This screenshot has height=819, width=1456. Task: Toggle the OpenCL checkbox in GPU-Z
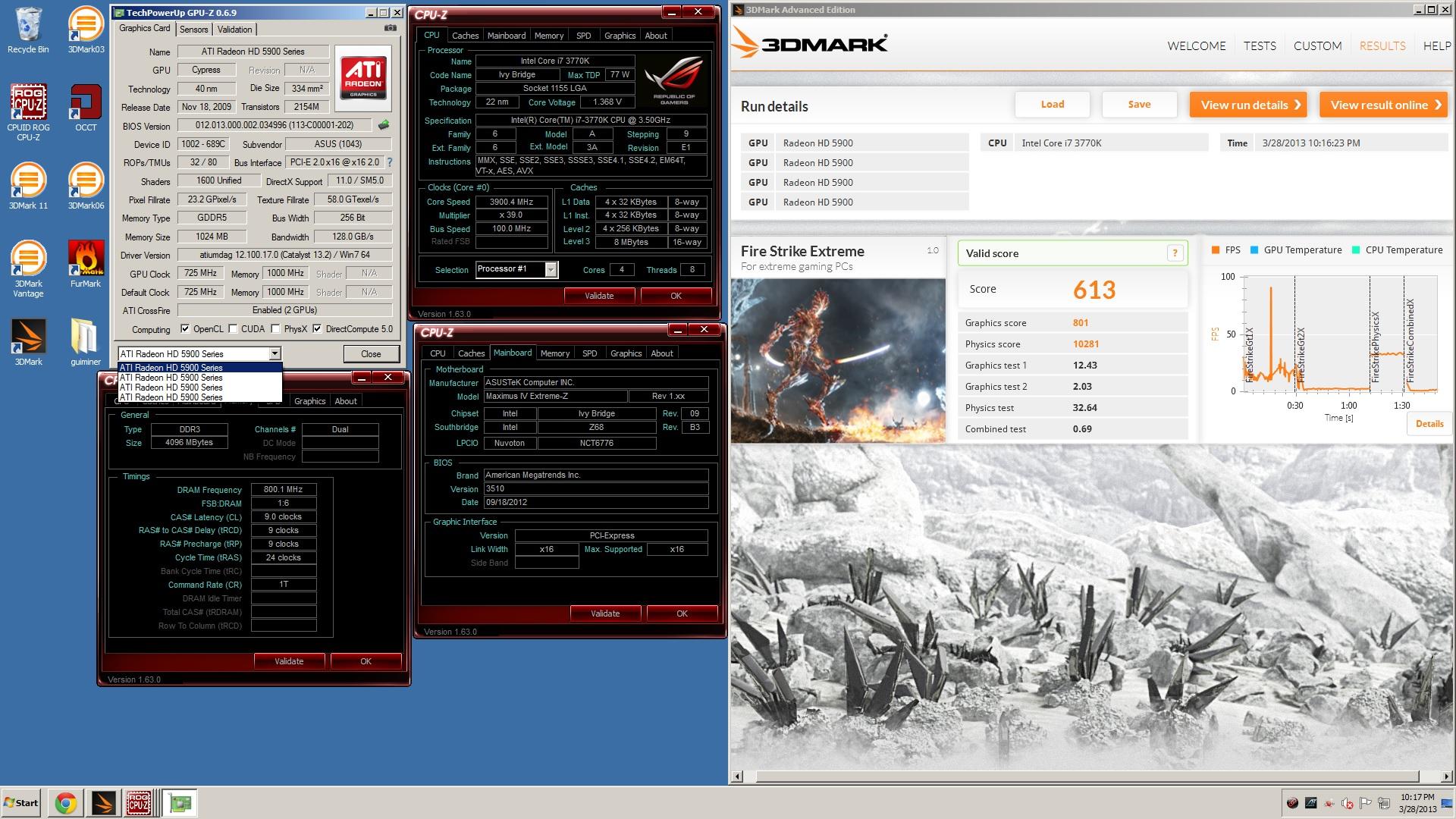[x=185, y=329]
